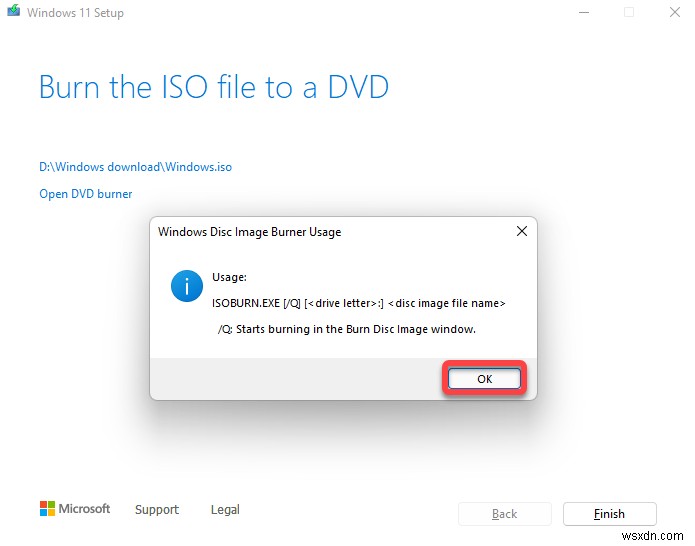Screen dimensions: 695x546
Task: Minimize the Windows 11 Setup window
Action: 584,12
